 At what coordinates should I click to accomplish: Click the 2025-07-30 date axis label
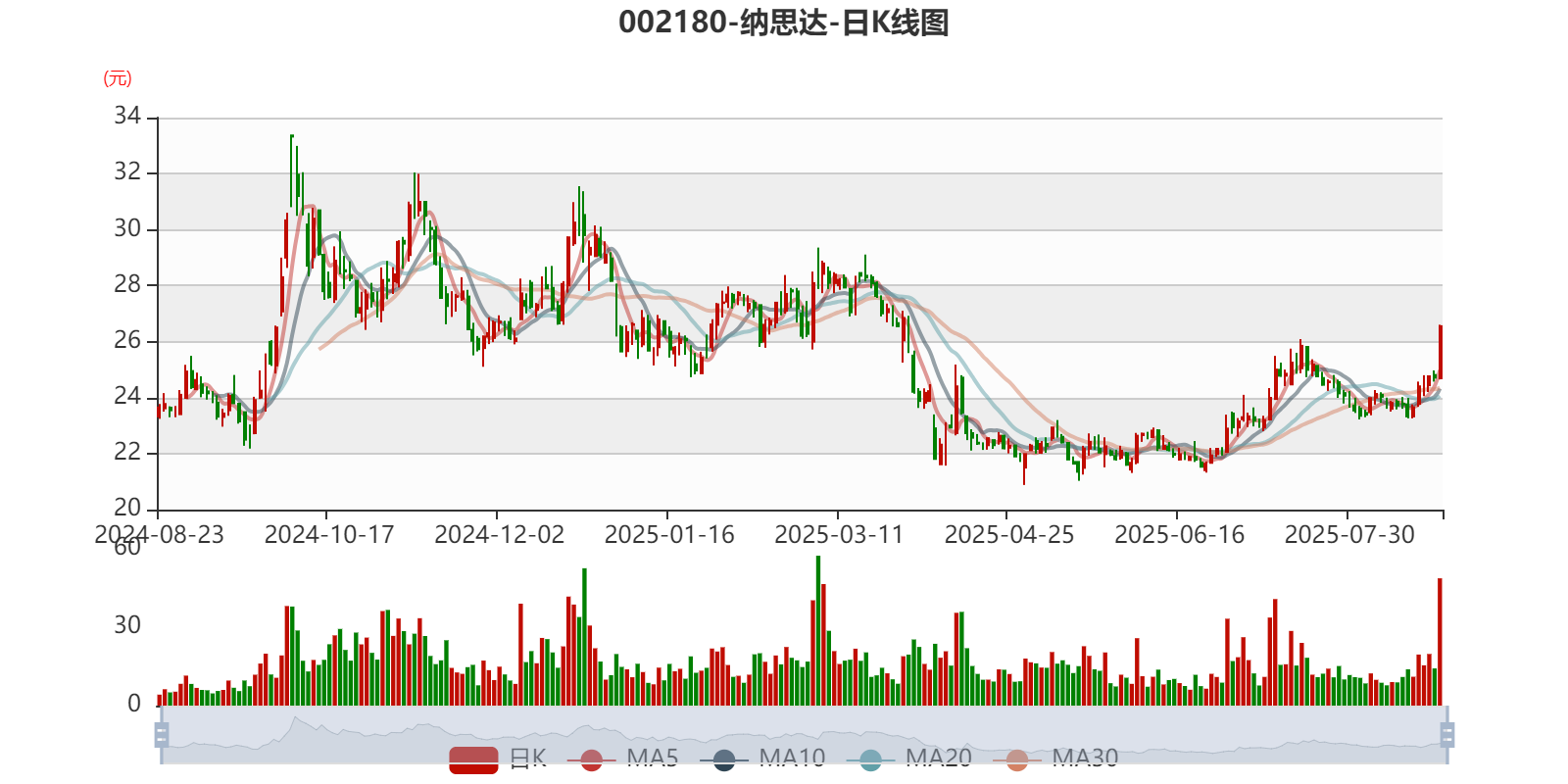pyautogui.click(x=1349, y=535)
